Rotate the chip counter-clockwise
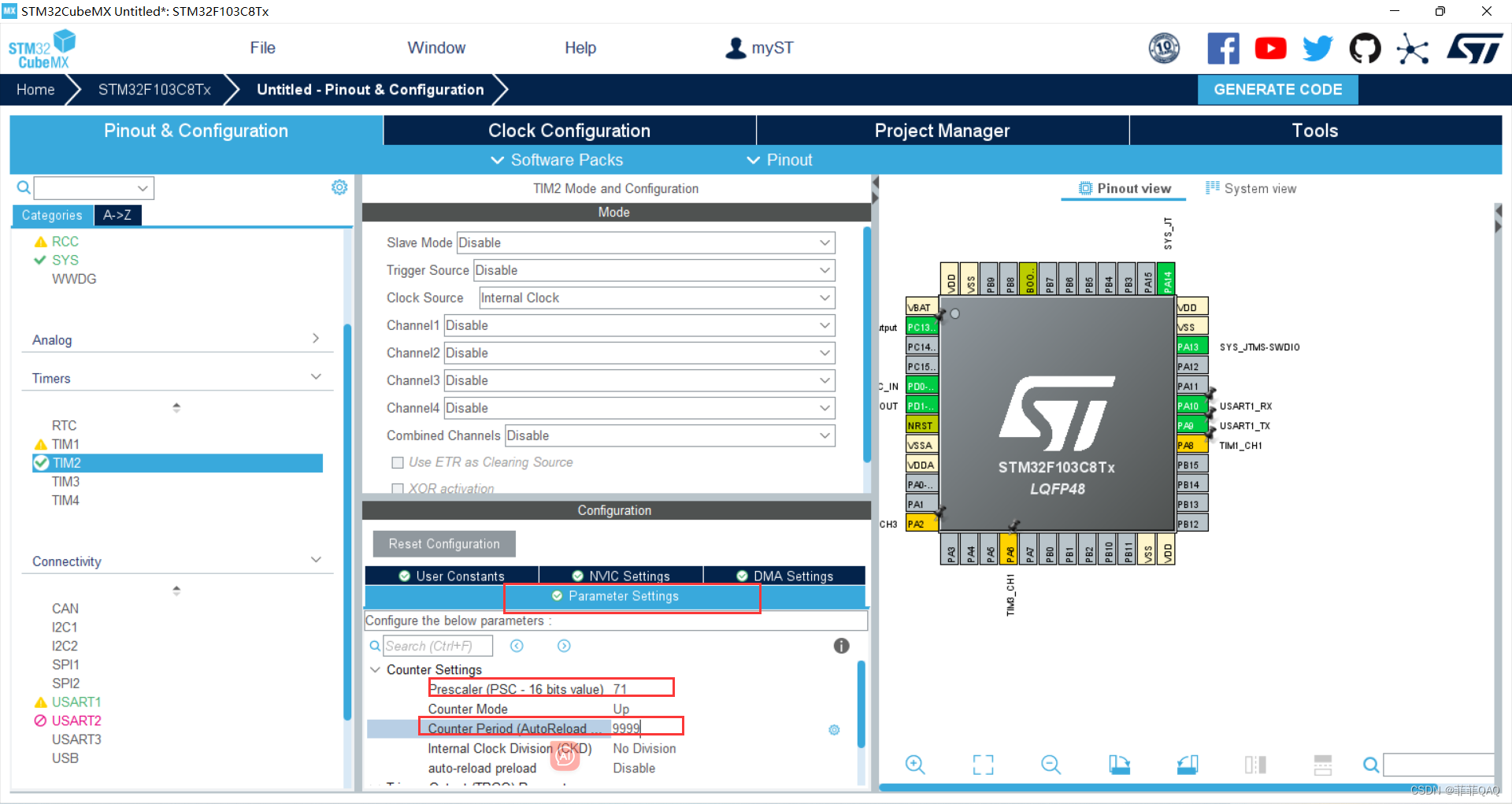Image resolution: width=1512 pixels, height=804 pixels. coord(1188,765)
